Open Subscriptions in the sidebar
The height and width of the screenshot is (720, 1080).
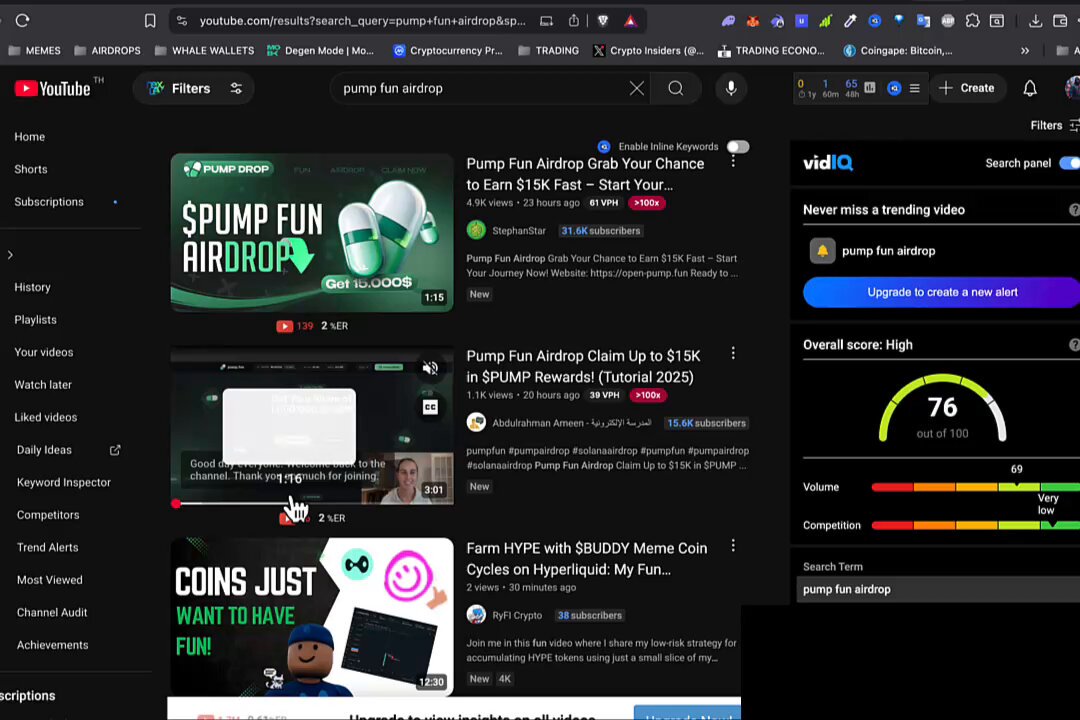pos(49,201)
